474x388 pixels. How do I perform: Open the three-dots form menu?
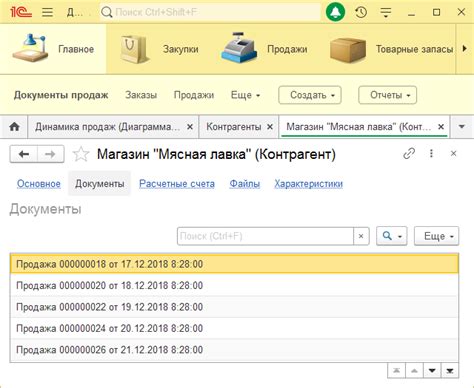point(431,154)
